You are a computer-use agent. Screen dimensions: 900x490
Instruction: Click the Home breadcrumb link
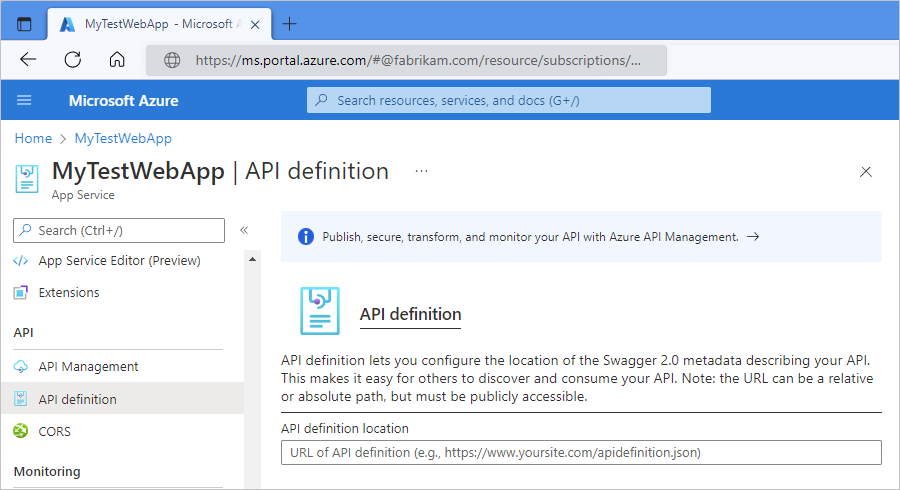click(x=33, y=138)
